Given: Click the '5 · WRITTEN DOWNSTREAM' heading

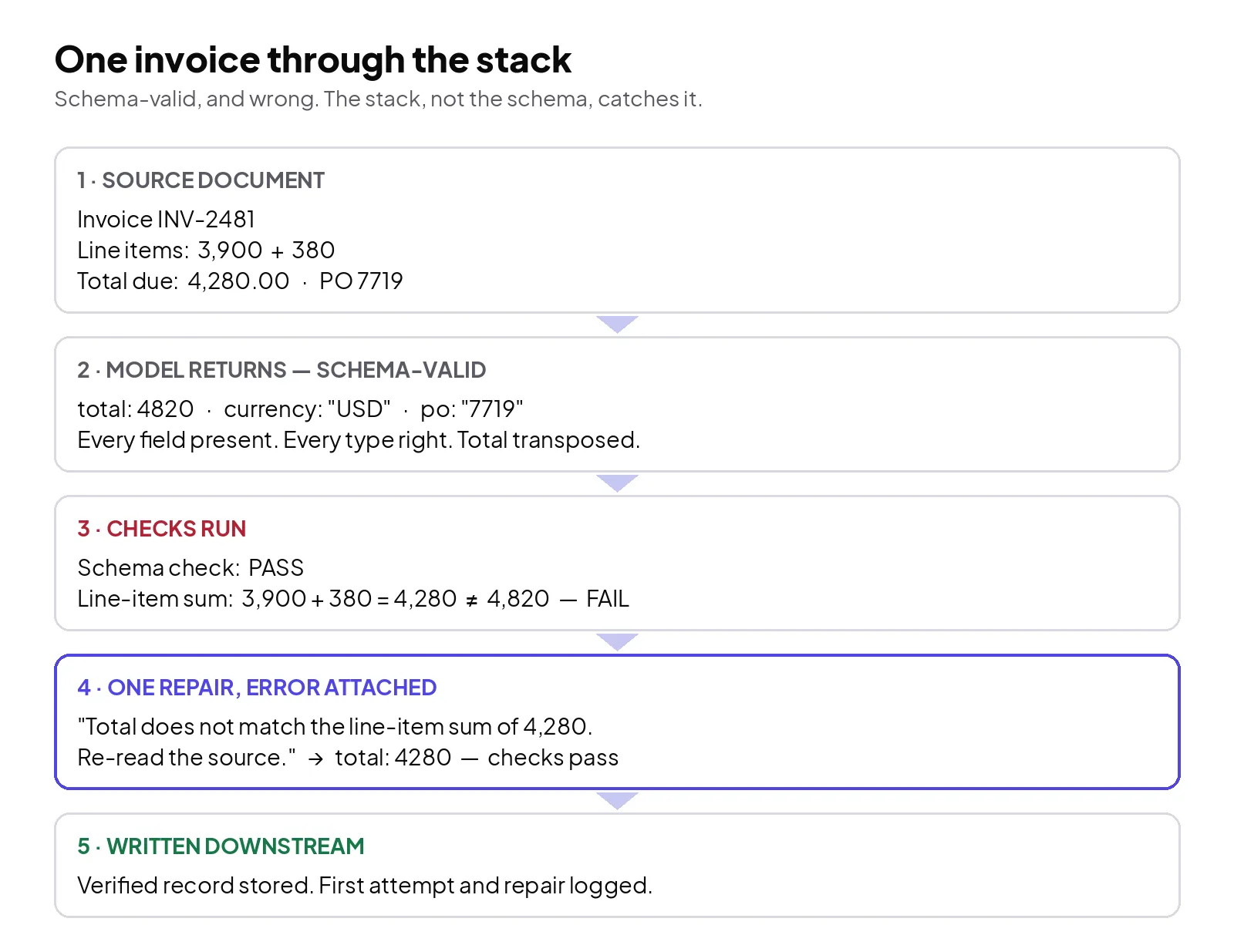Looking at the screenshot, I should click(221, 846).
